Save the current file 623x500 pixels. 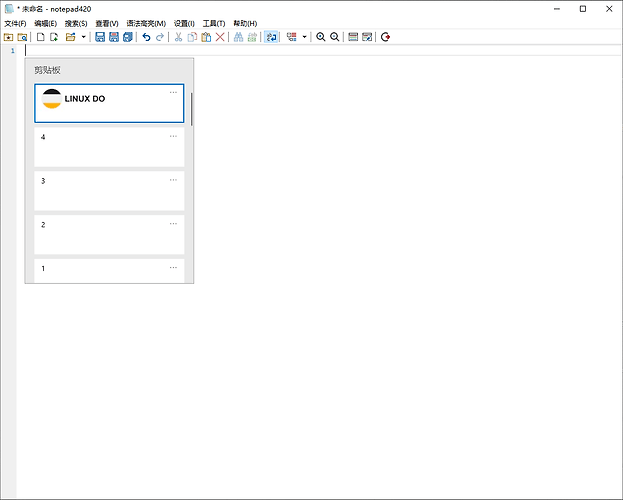click(100, 37)
